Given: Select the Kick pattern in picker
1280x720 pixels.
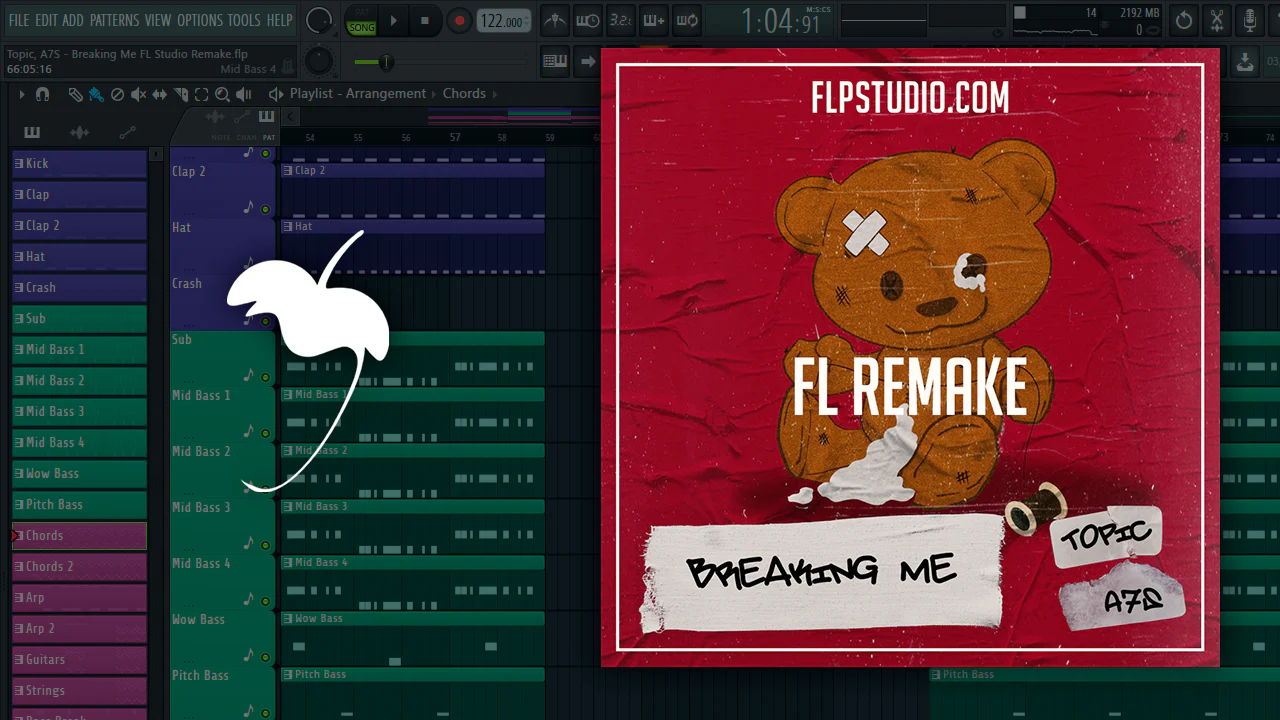Looking at the screenshot, I should click(79, 164).
